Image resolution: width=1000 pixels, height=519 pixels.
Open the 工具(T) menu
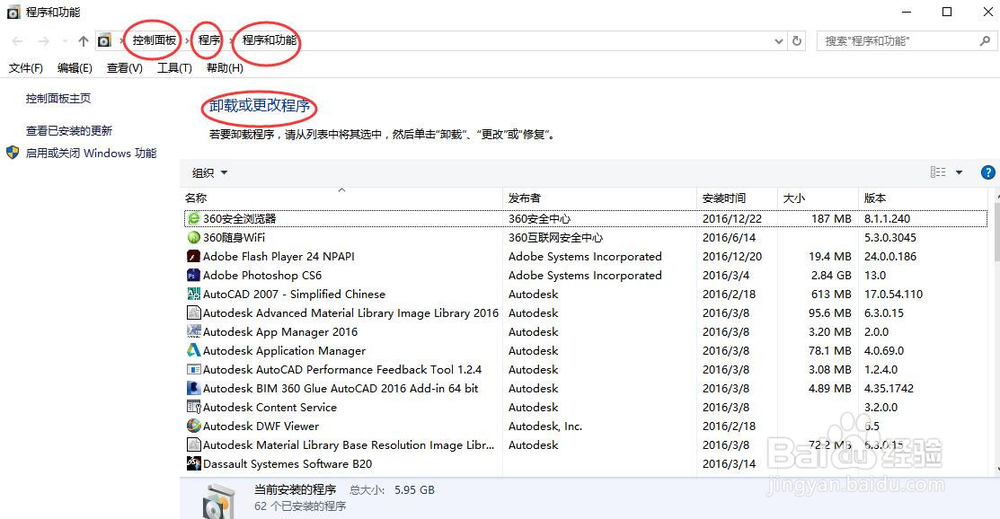click(175, 68)
